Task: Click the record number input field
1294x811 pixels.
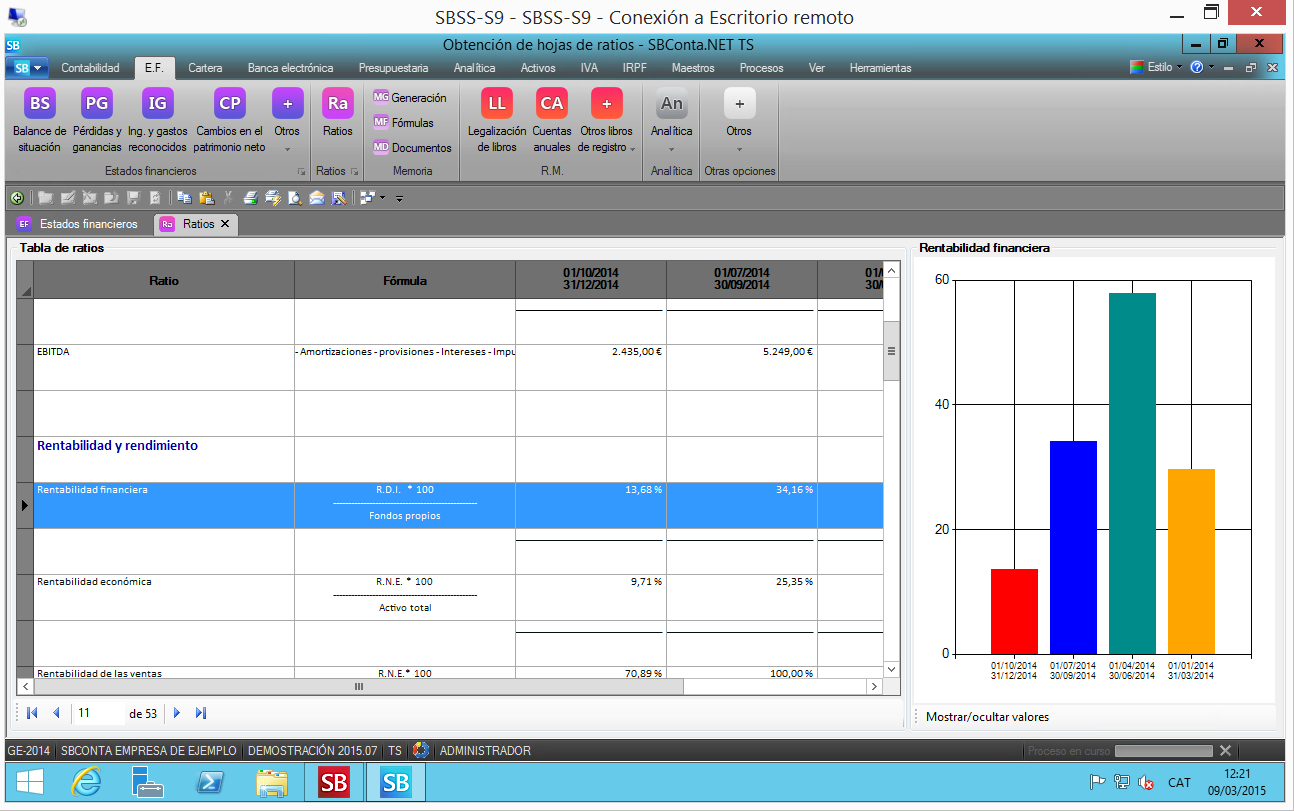Action: pos(98,713)
